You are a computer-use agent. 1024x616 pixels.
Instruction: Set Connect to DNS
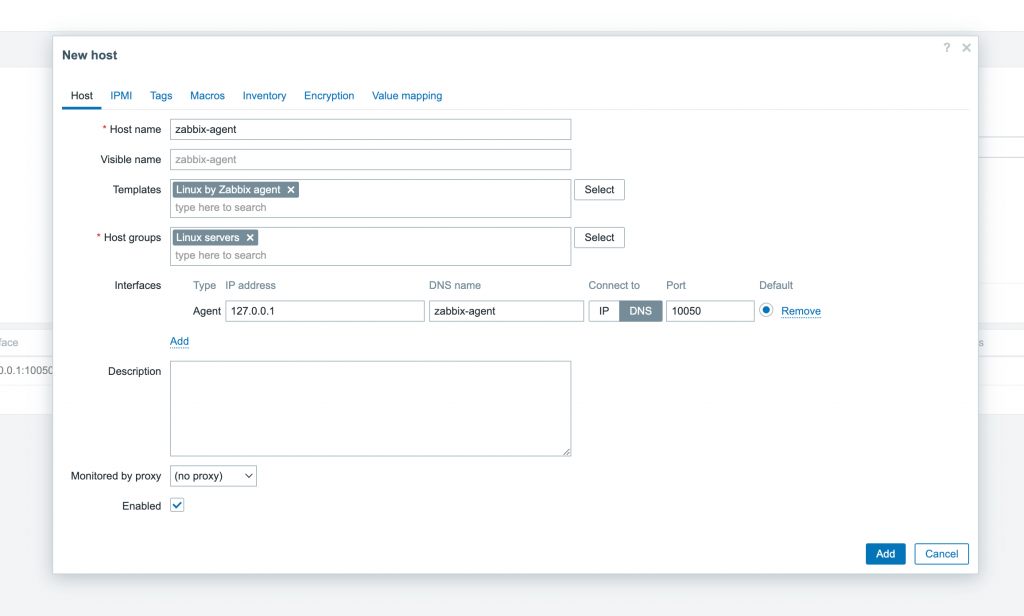(641, 311)
